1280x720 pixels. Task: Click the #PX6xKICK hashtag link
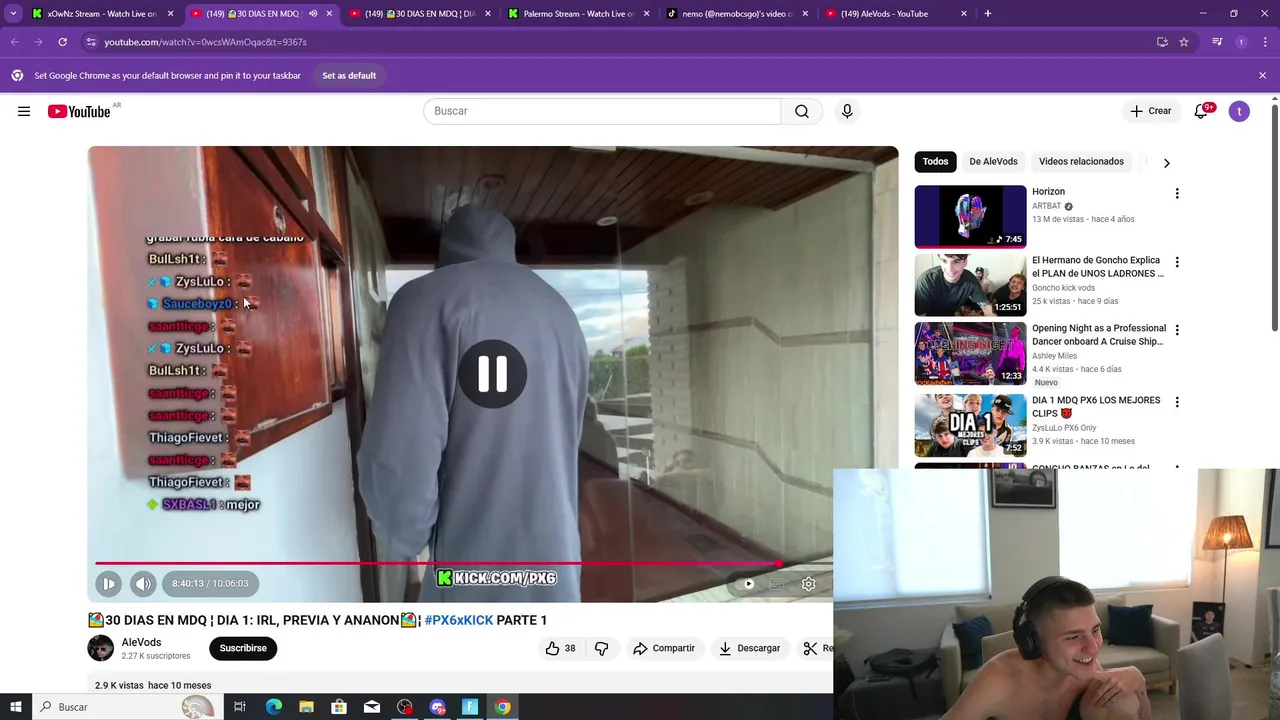[x=459, y=620]
